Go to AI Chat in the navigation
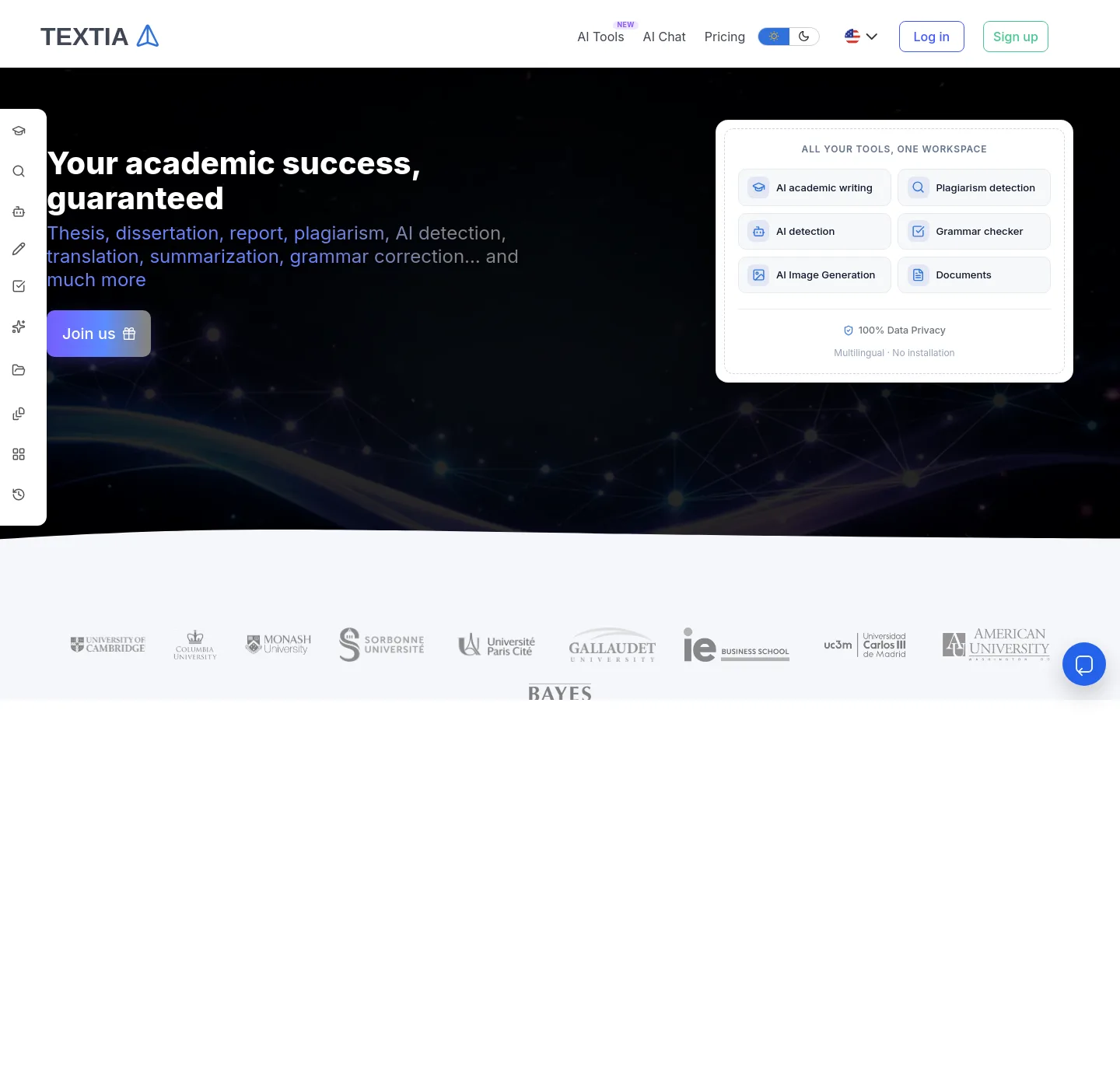 664,37
